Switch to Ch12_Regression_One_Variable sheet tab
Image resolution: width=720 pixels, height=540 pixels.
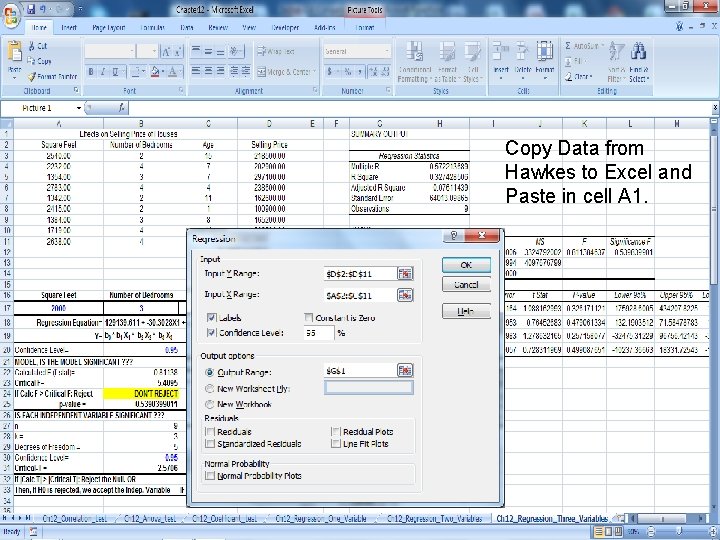coord(321,518)
